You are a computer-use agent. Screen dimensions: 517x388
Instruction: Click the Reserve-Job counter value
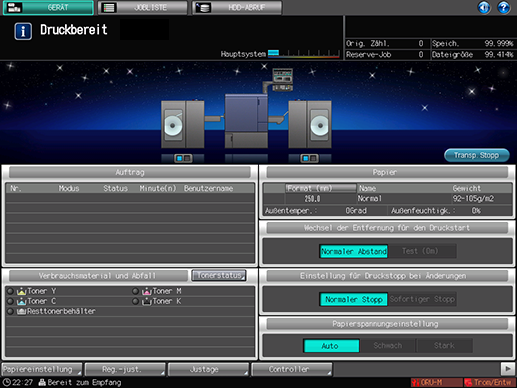click(x=421, y=55)
